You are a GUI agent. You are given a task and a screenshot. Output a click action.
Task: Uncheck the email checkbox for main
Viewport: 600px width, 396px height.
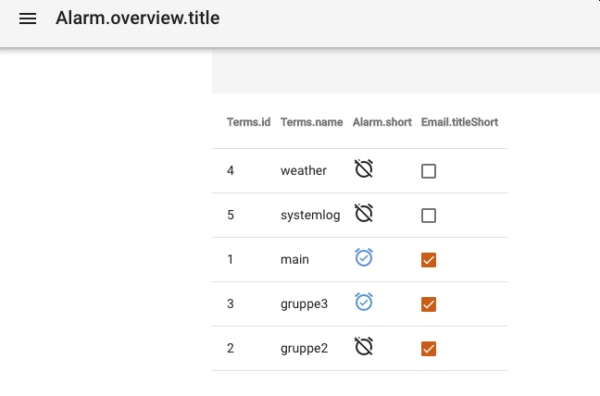pos(429,260)
